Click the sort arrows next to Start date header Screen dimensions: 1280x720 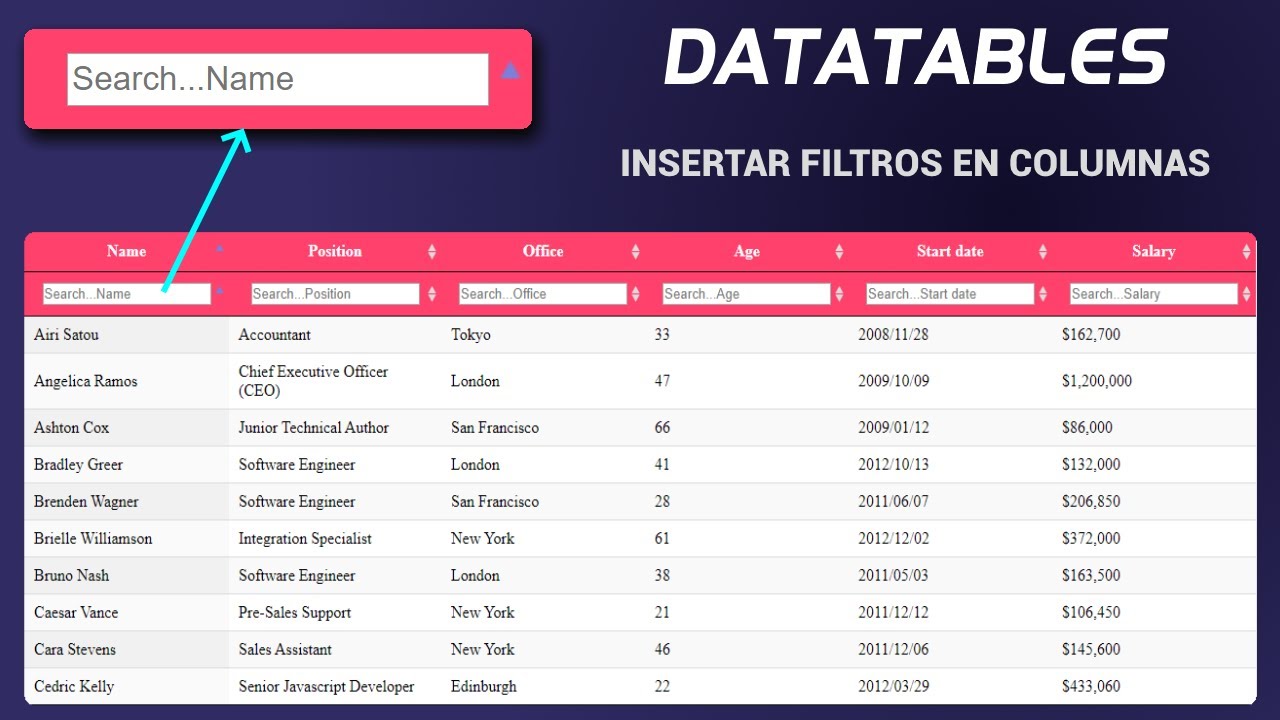point(1043,252)
